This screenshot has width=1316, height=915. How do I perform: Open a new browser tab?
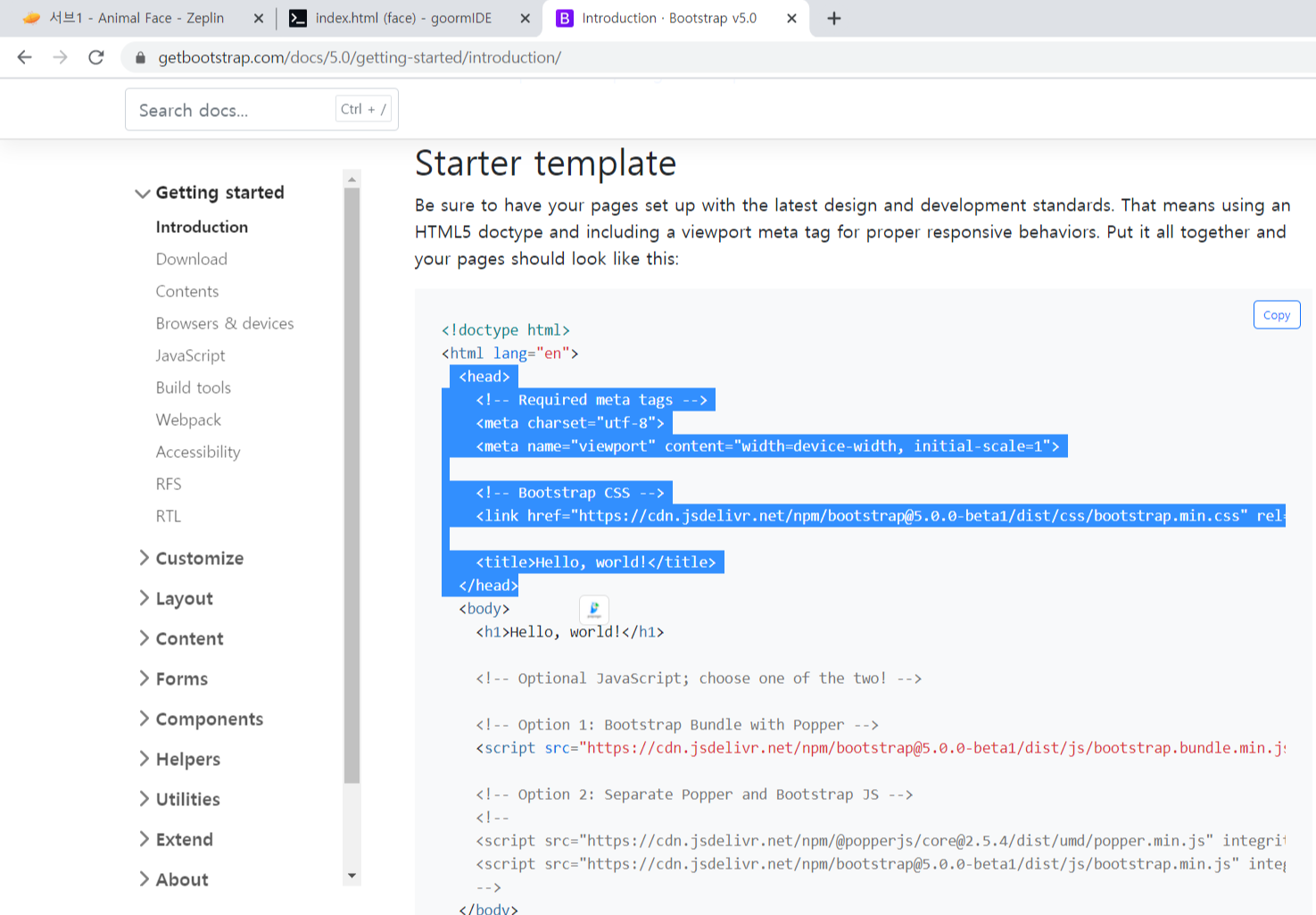click(x=834, y=18)
